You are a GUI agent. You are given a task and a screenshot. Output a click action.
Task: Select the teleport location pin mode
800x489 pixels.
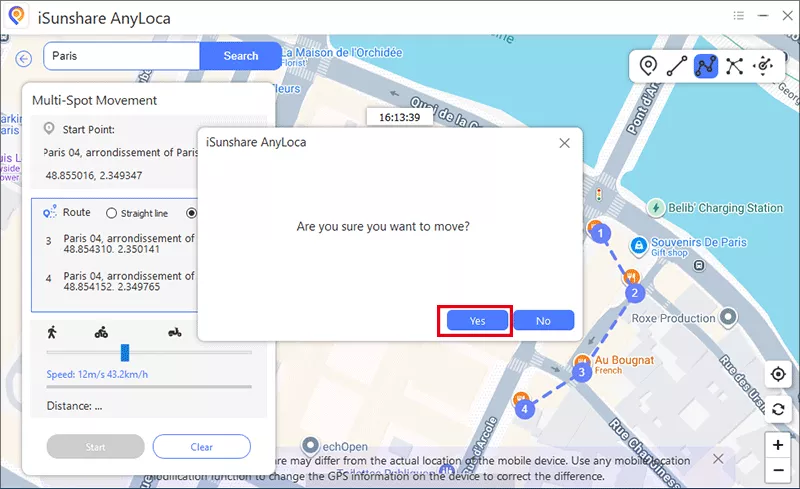[x=648, y=66]
